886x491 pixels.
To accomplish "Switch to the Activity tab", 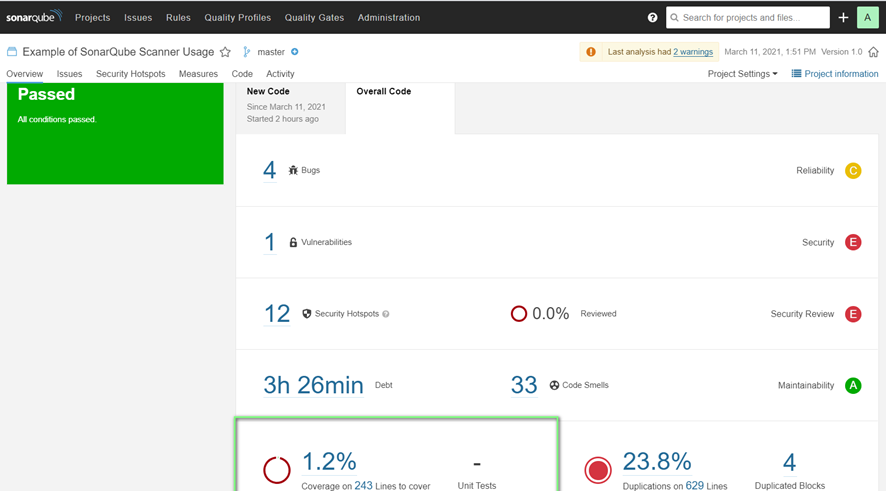I will click(x=280, y=74).
